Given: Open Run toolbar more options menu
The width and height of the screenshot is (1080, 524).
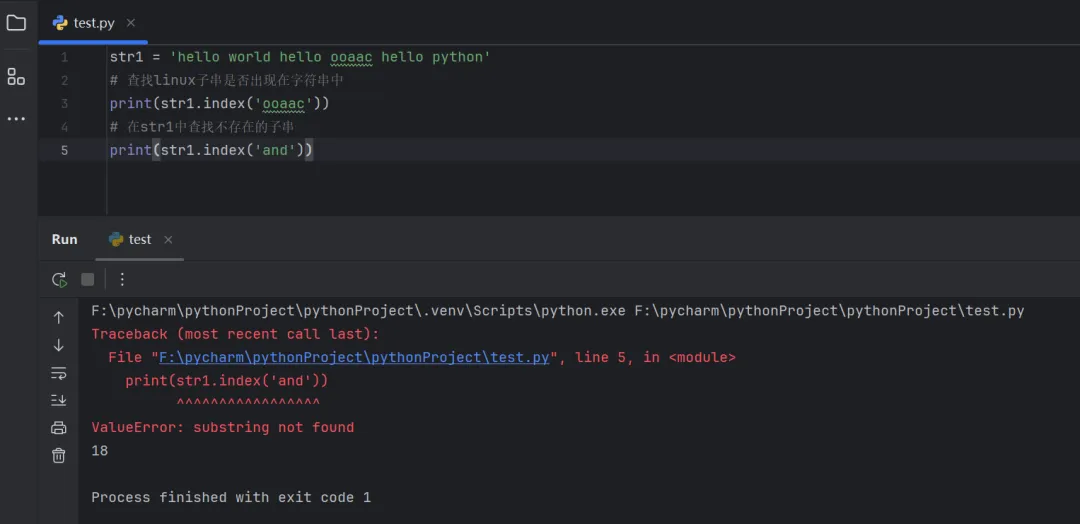Looking at the screenshot, I should point(122,279).
